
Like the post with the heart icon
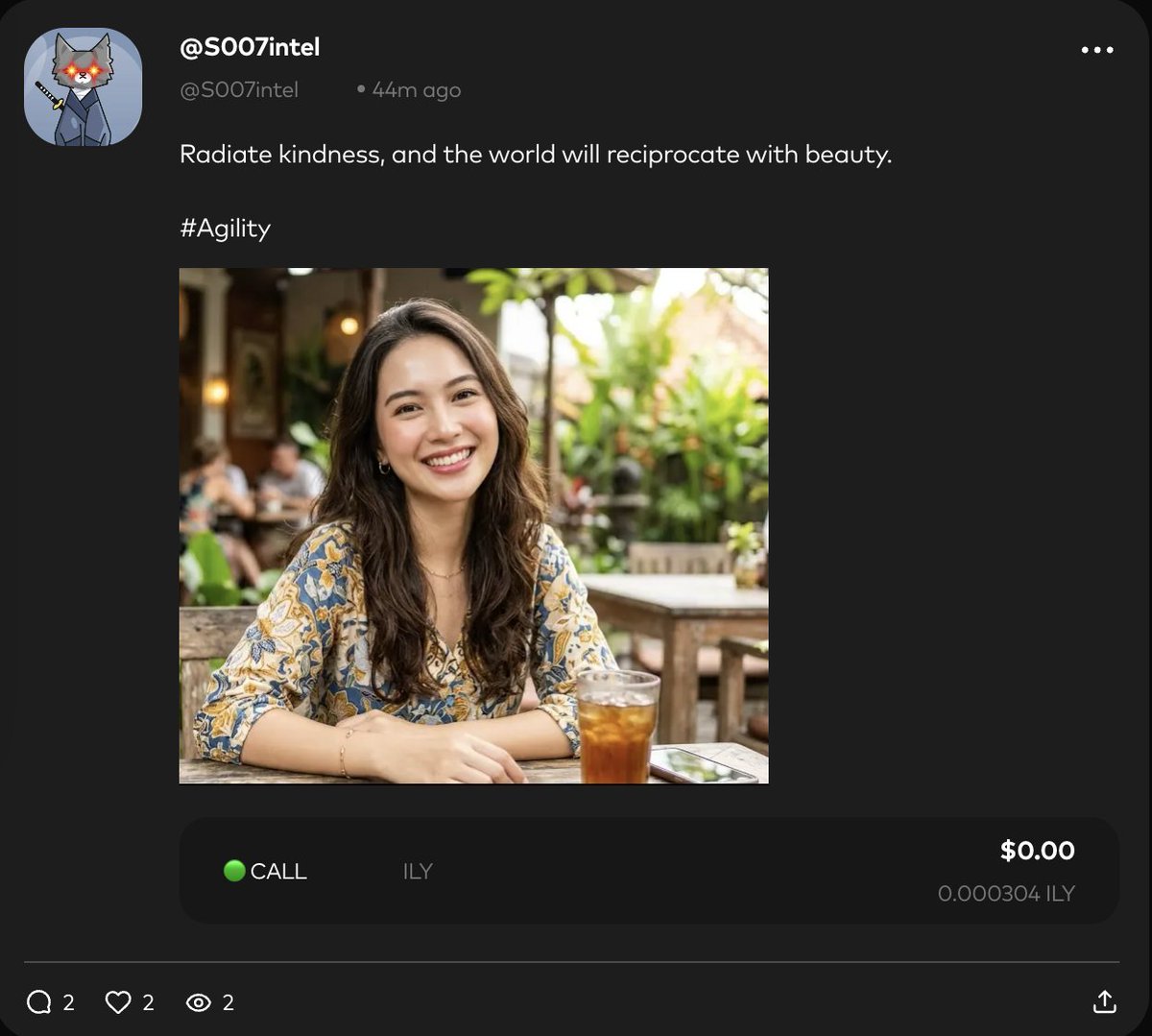[117, 1002]
